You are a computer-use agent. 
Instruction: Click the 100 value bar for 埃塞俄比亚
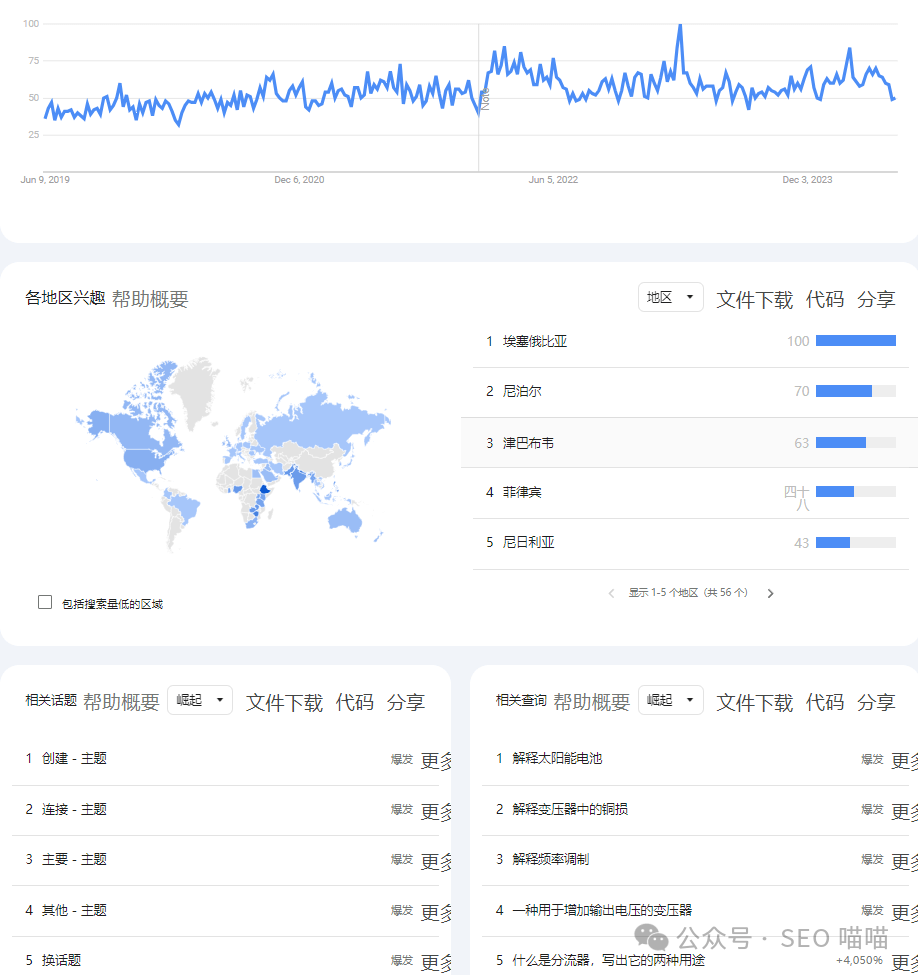click(856, 341)
